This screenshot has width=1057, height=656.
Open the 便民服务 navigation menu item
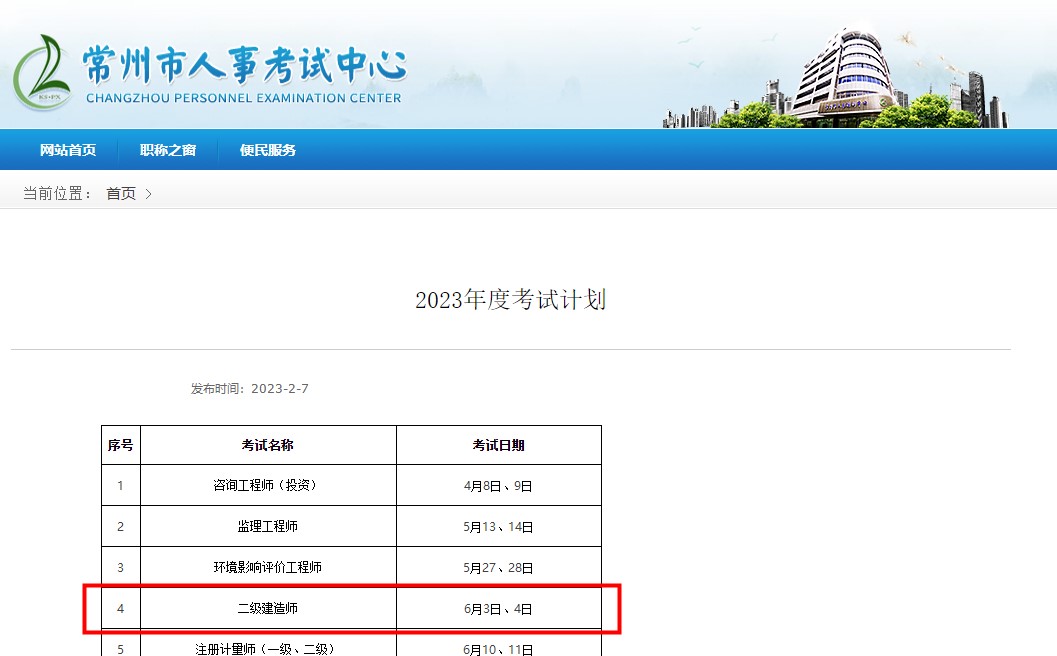(266, 150)
